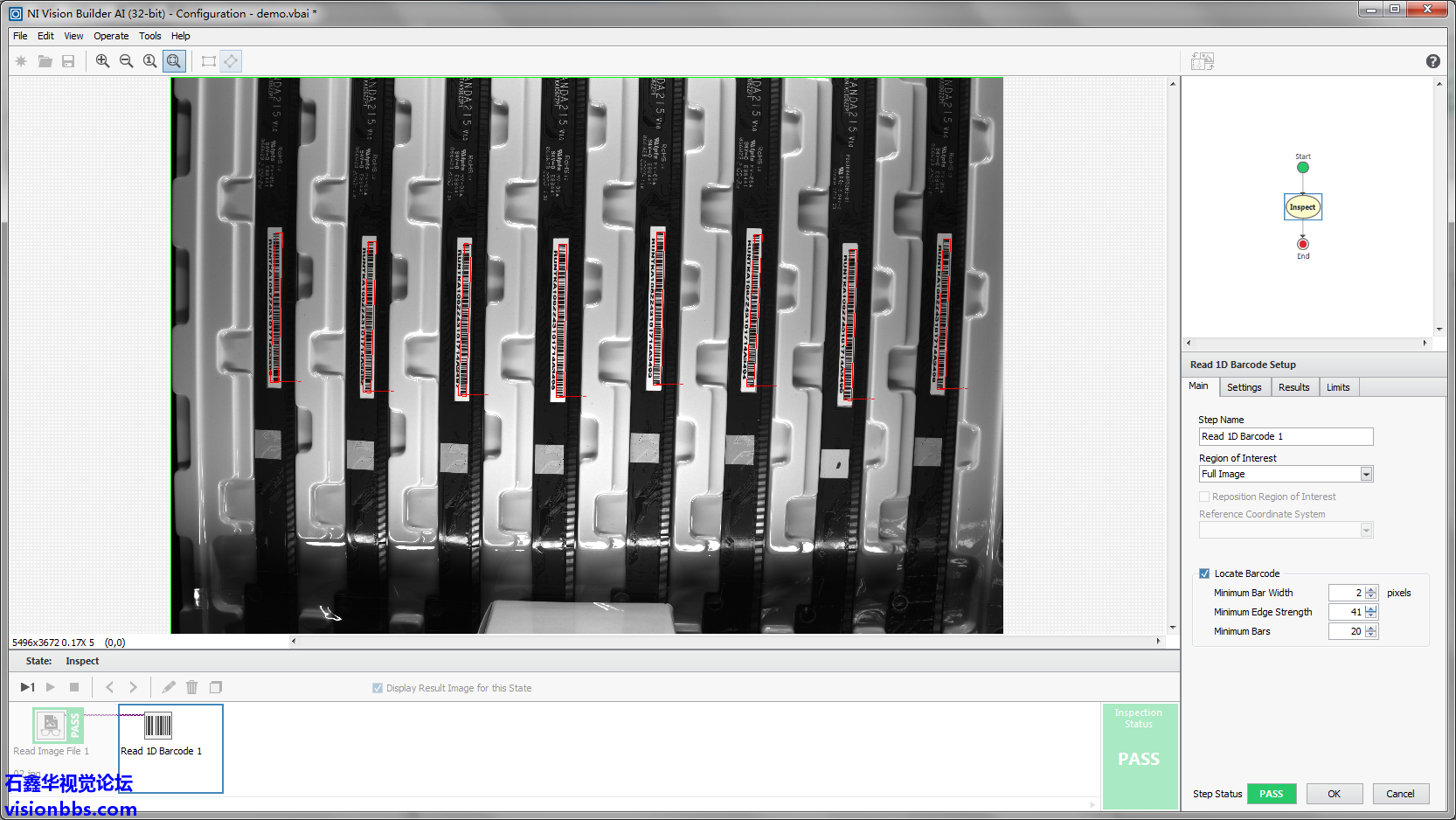The height and width of the screenshot is (820, 1456).
Task: Open the Operate menu
Action: [111, 36]
